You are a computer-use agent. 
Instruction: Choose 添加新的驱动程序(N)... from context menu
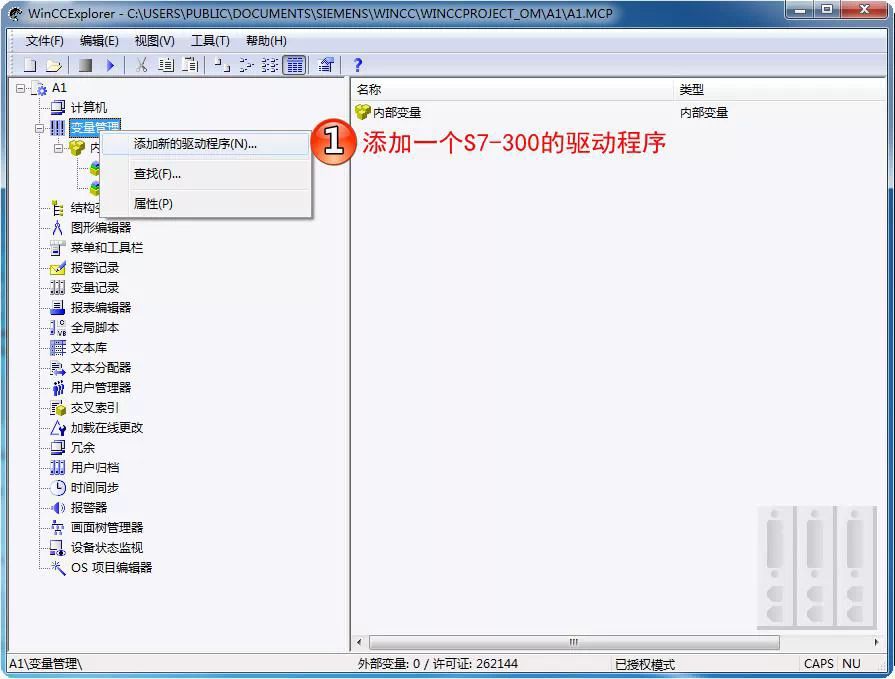click(x=205, y=144)
